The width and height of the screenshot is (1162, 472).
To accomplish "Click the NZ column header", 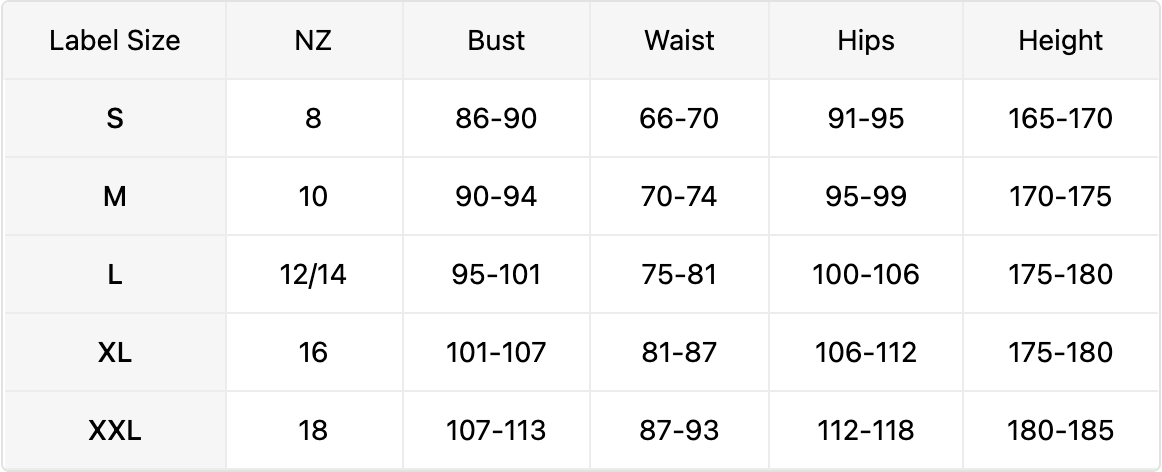I will click(313, 41).
